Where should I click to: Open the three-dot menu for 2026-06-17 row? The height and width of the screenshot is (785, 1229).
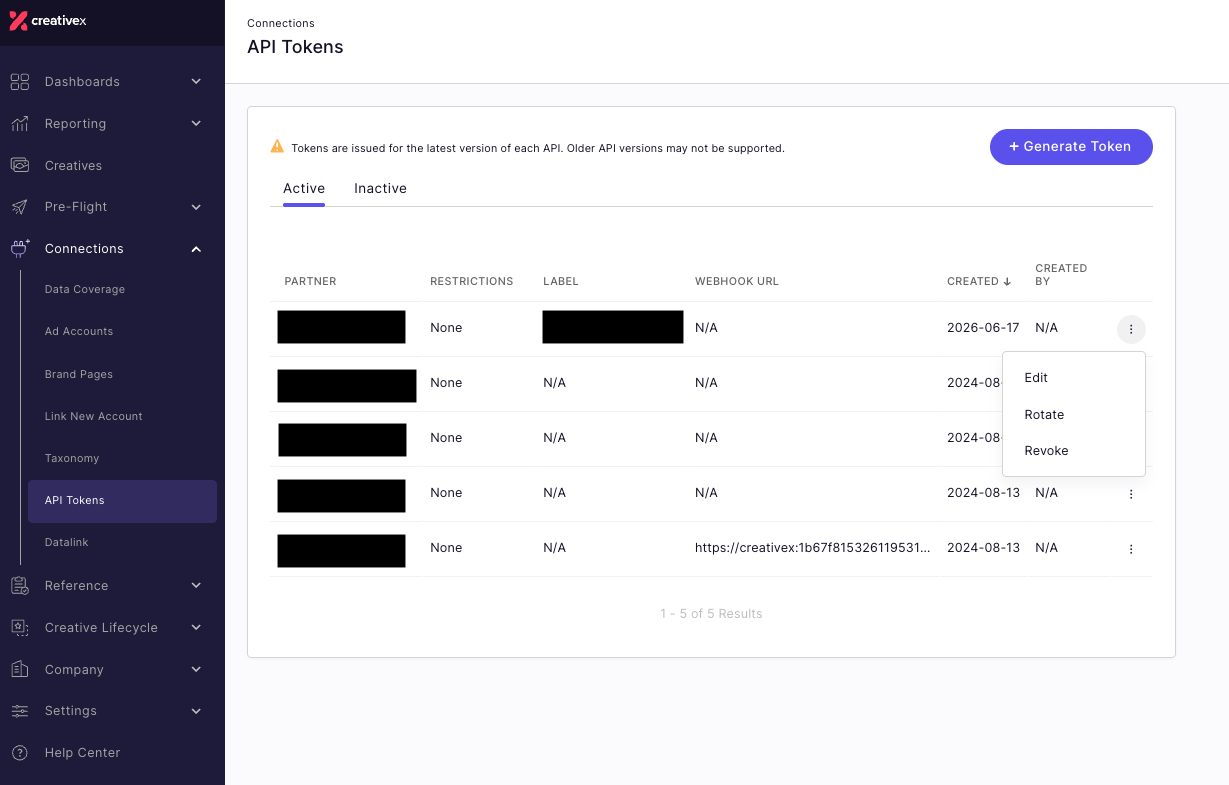pos(1131,328)
